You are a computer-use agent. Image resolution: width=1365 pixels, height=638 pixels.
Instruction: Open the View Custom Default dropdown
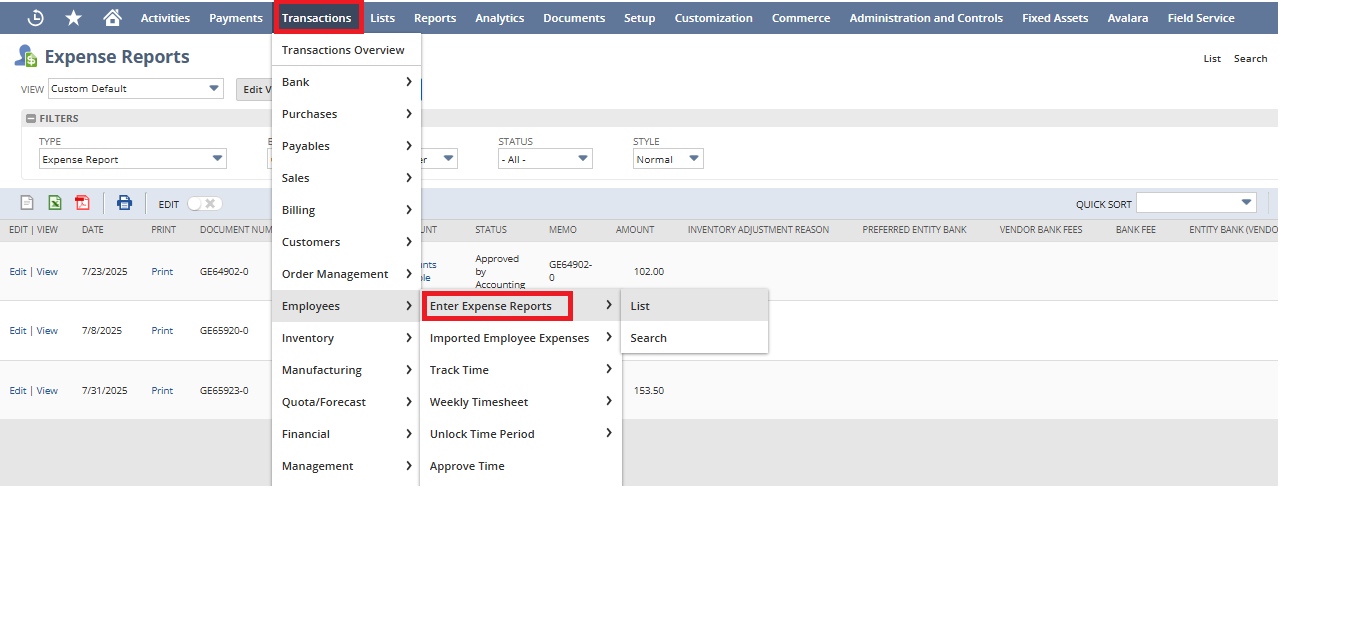click(x=135, y=89)
